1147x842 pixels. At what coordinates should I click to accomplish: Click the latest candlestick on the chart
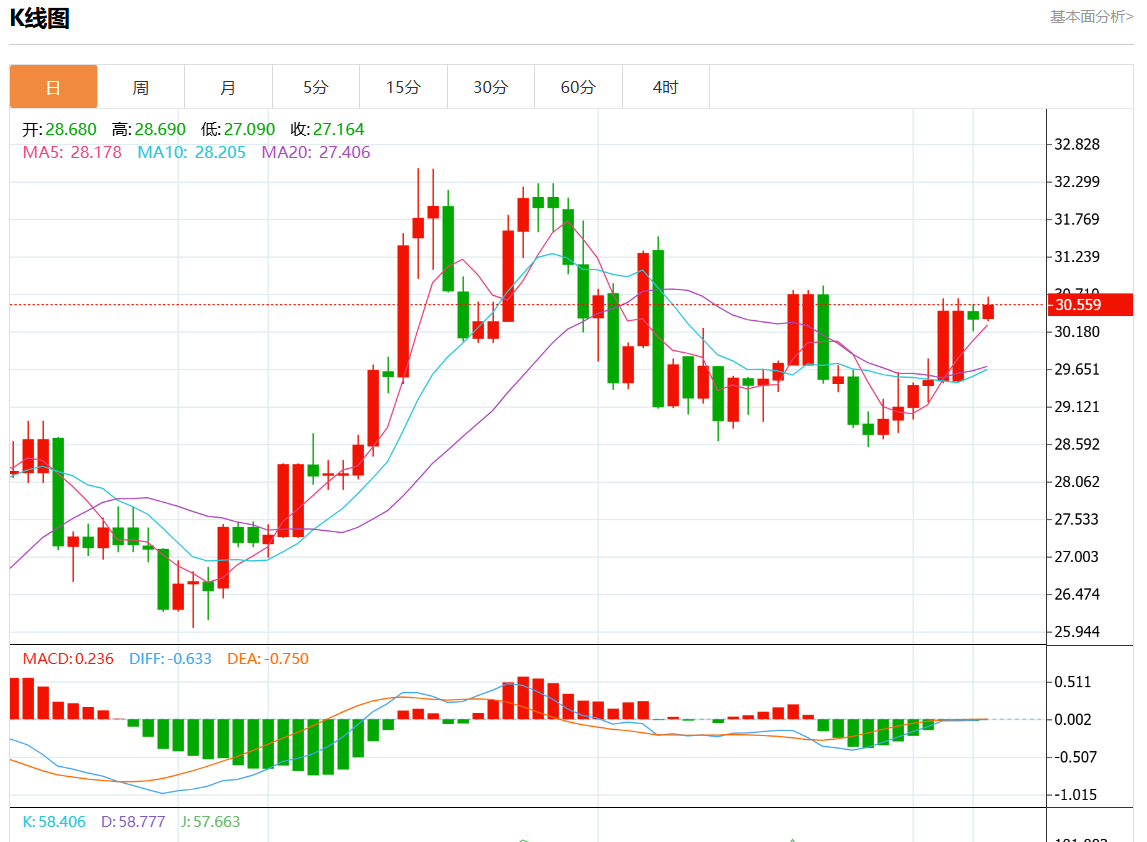(988, 312)
